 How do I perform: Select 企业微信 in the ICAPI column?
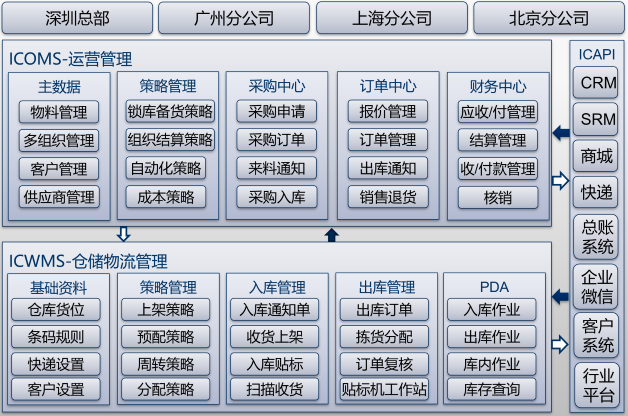(598, 286)
